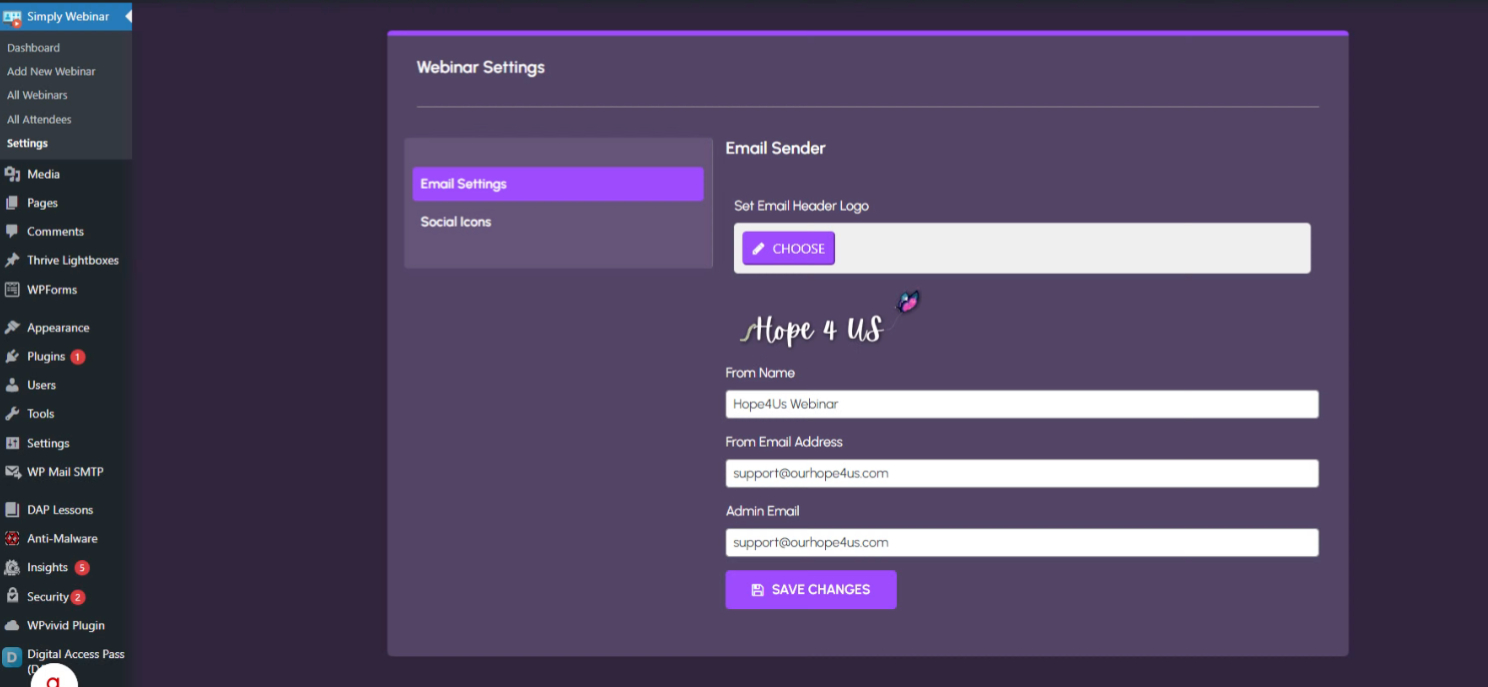Select the Hope 4 US logo thumbnail
This screenshot has height=687, width=1488.
point(828,321)
